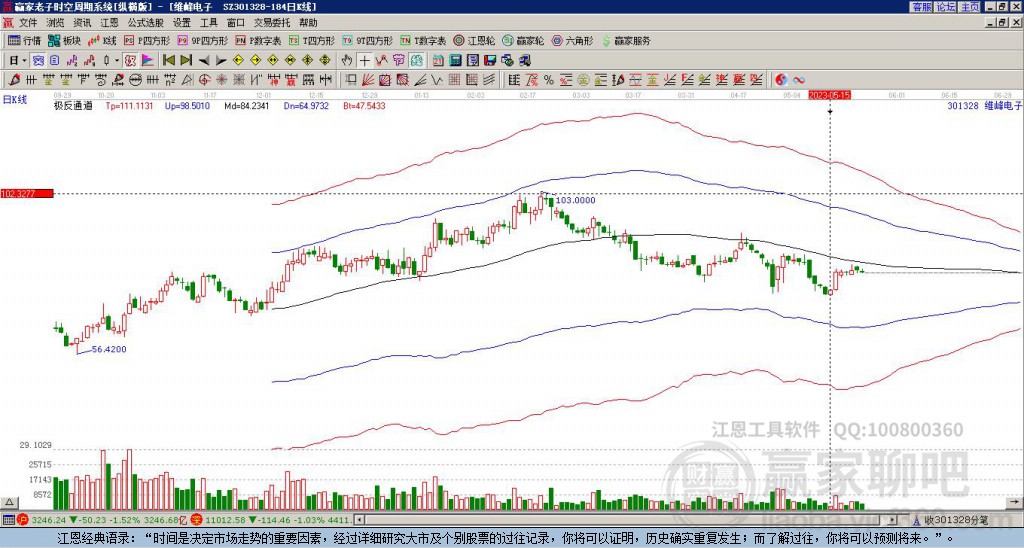Open the 六角形 hexagon tool
The height and width of the screenshot is (548, 1024).
click(572, 40)
